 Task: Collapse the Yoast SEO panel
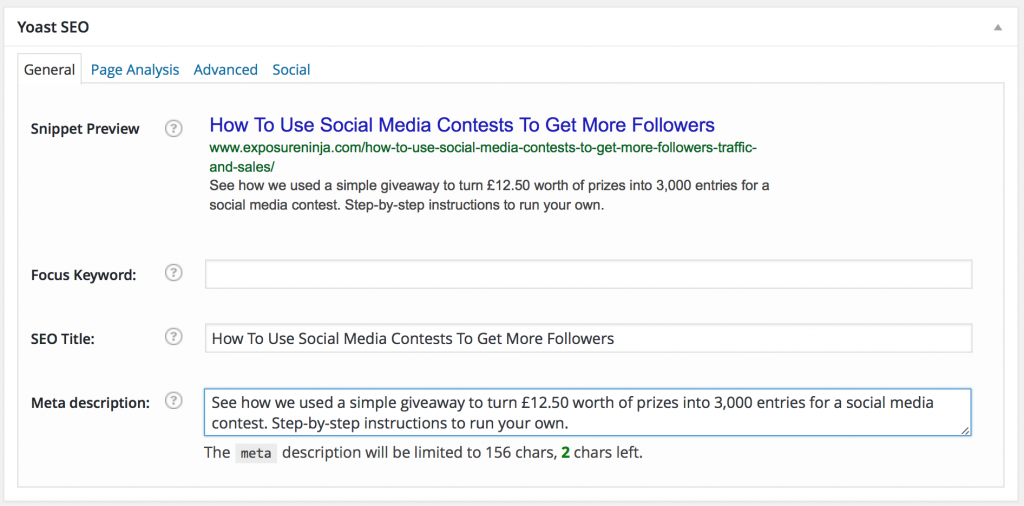(997, 28)
